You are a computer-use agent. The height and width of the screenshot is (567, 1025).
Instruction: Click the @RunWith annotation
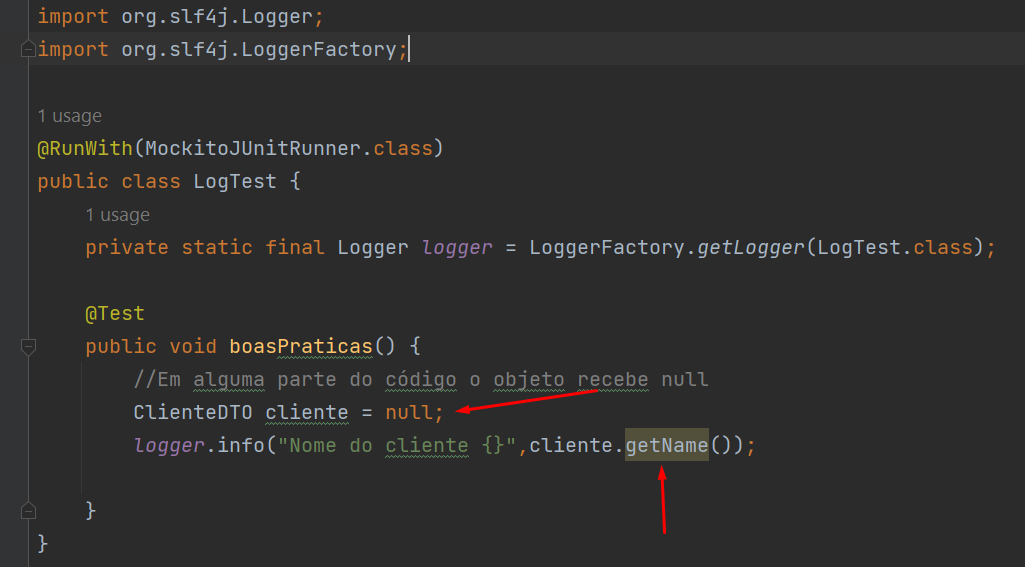coord(85,148)
